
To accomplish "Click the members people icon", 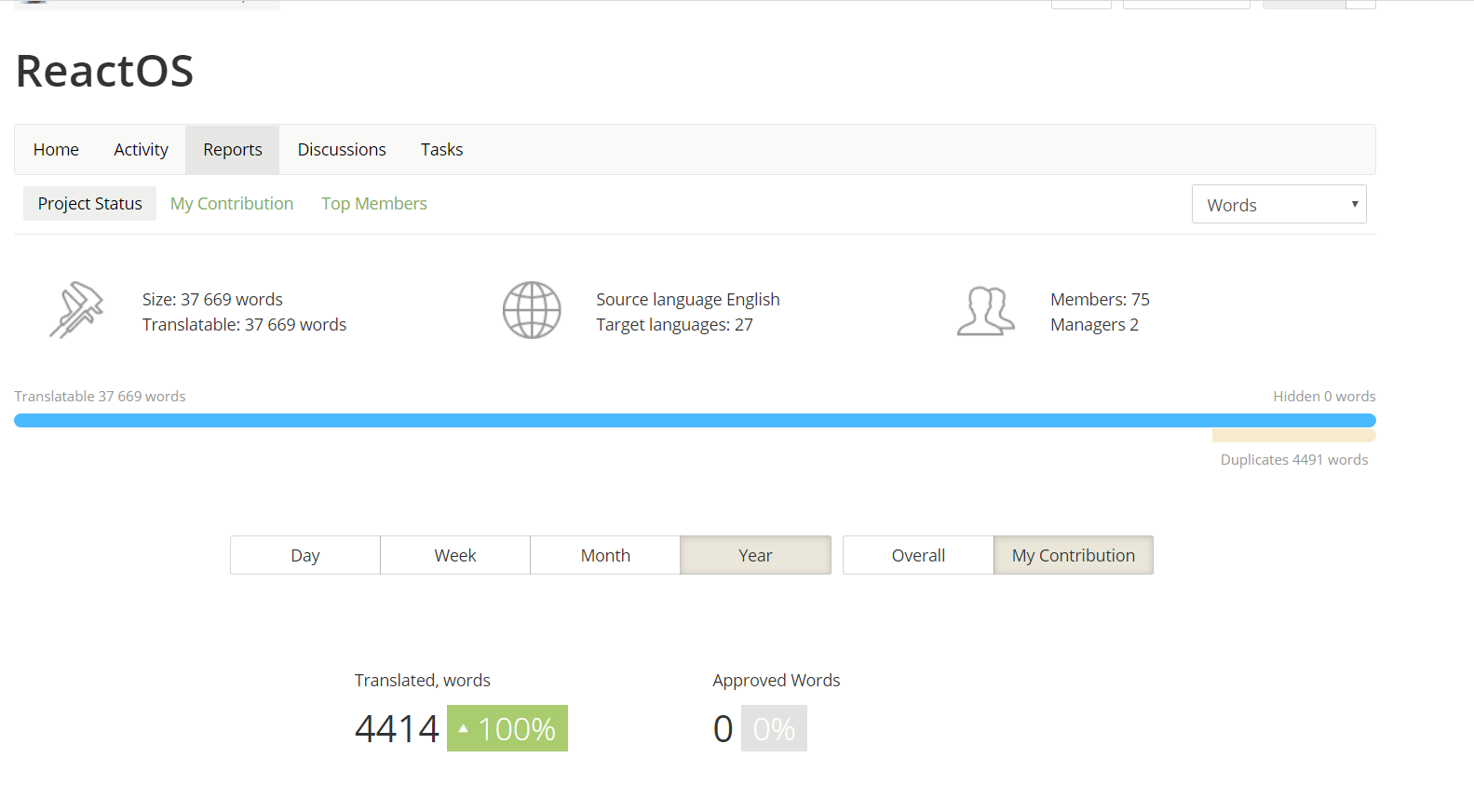I will pos(985,310).
